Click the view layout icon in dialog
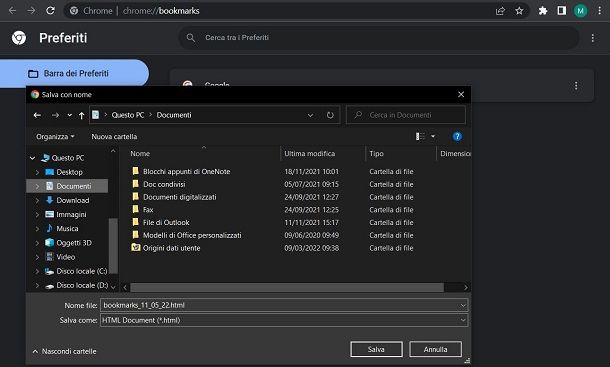Screen dimensions: 610x367 coord(420,136)
